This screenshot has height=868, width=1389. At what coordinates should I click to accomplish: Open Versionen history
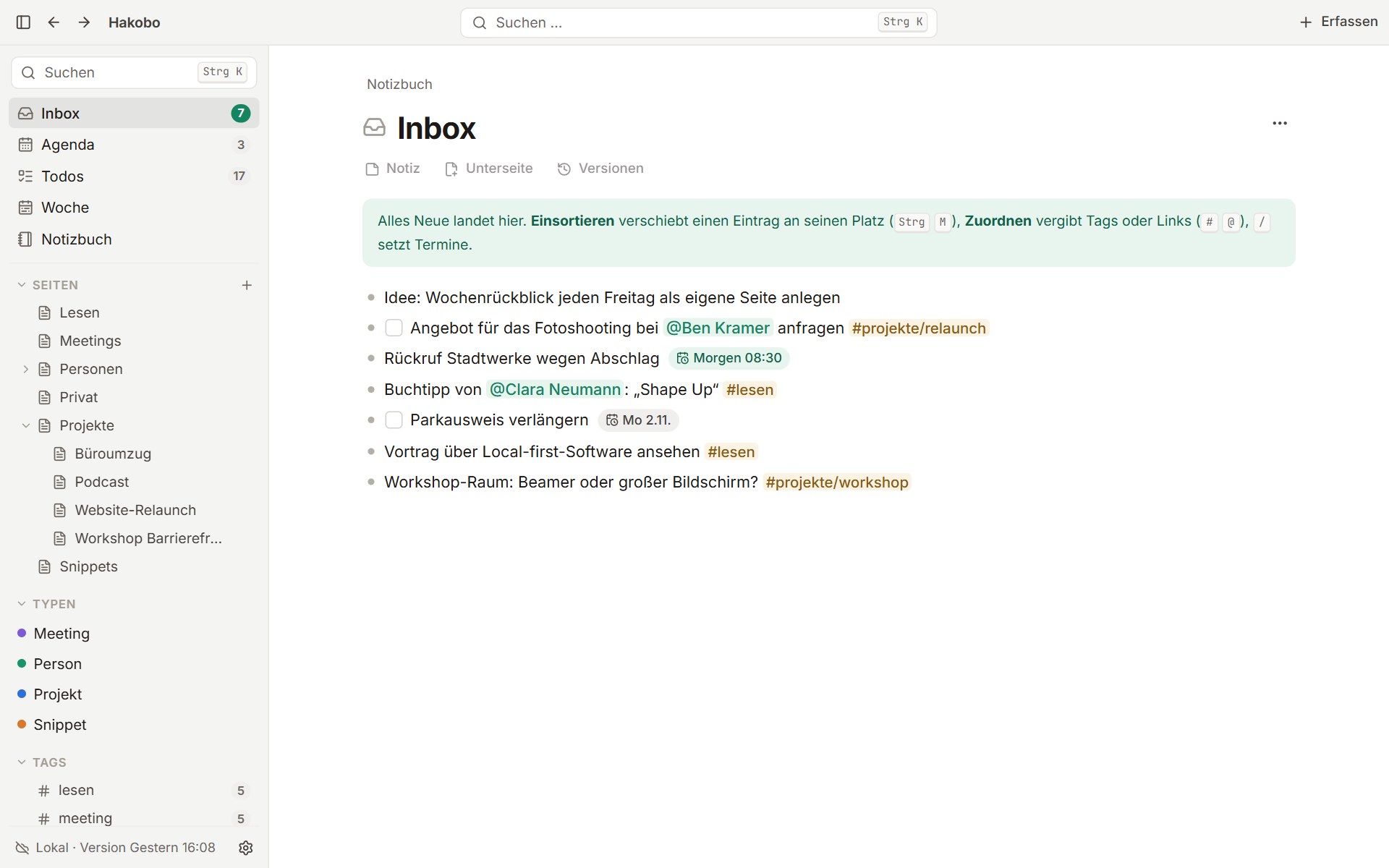coord(600,169)
